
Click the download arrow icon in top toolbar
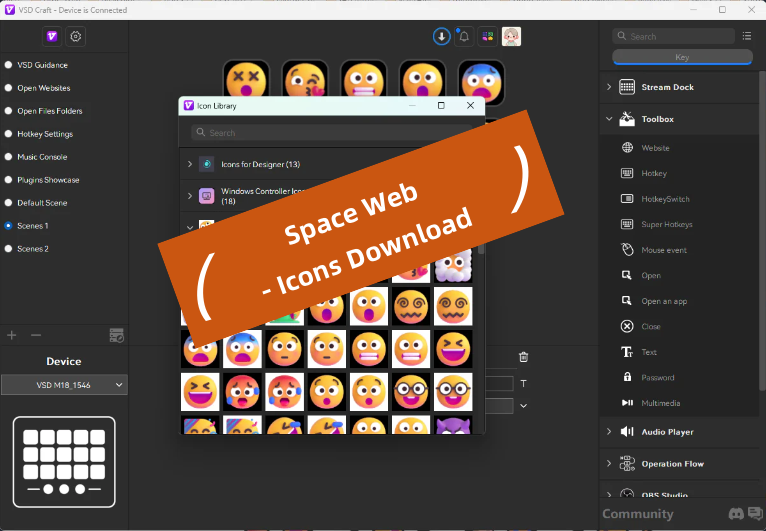click(441, 36)
